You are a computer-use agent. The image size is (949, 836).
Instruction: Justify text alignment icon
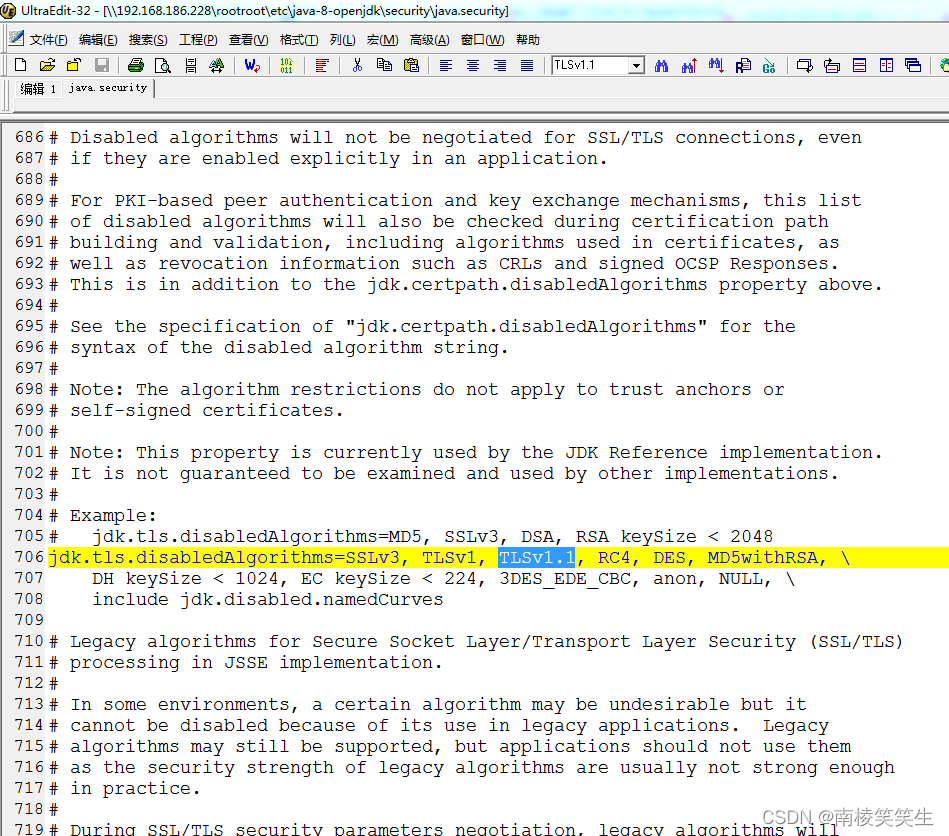527,65
